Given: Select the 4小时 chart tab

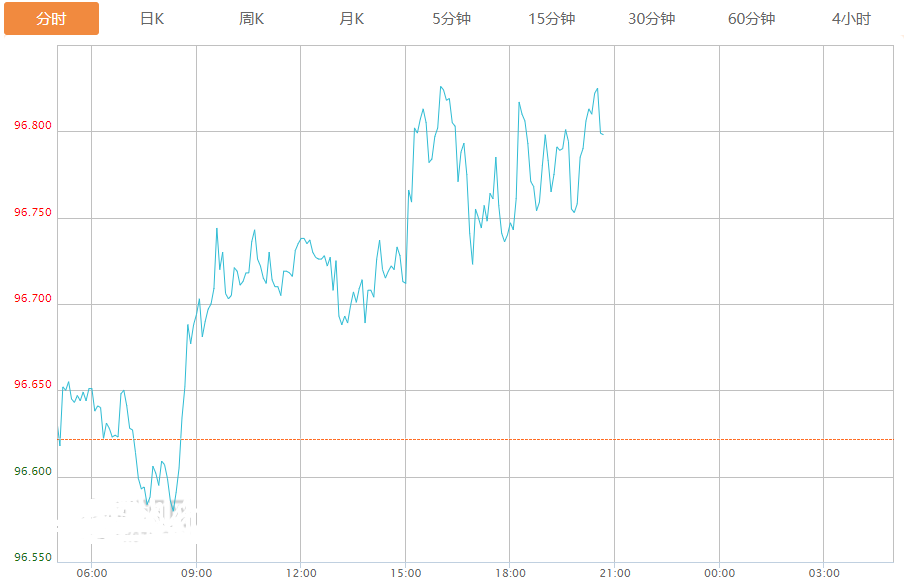Looking at the screenshot, I should 851,19.
